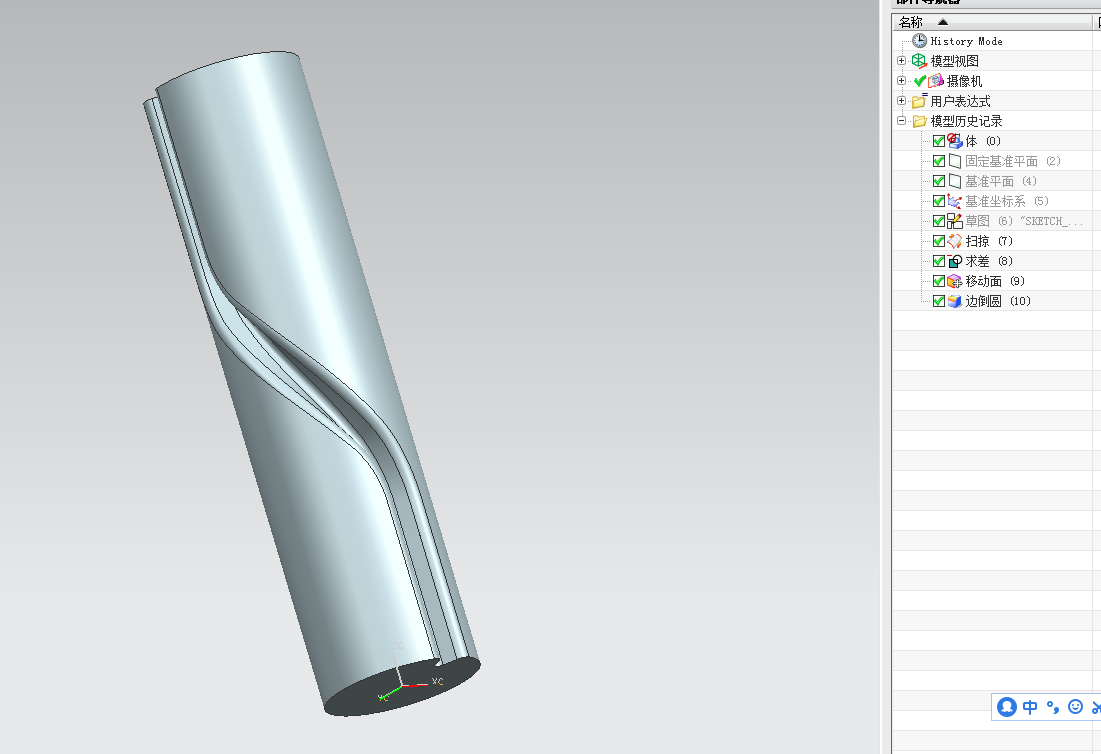This screenshot has height=754, width=1101.
Task: Click the 边倒圆 (10) edge blend icon
Action: (954, 301)
